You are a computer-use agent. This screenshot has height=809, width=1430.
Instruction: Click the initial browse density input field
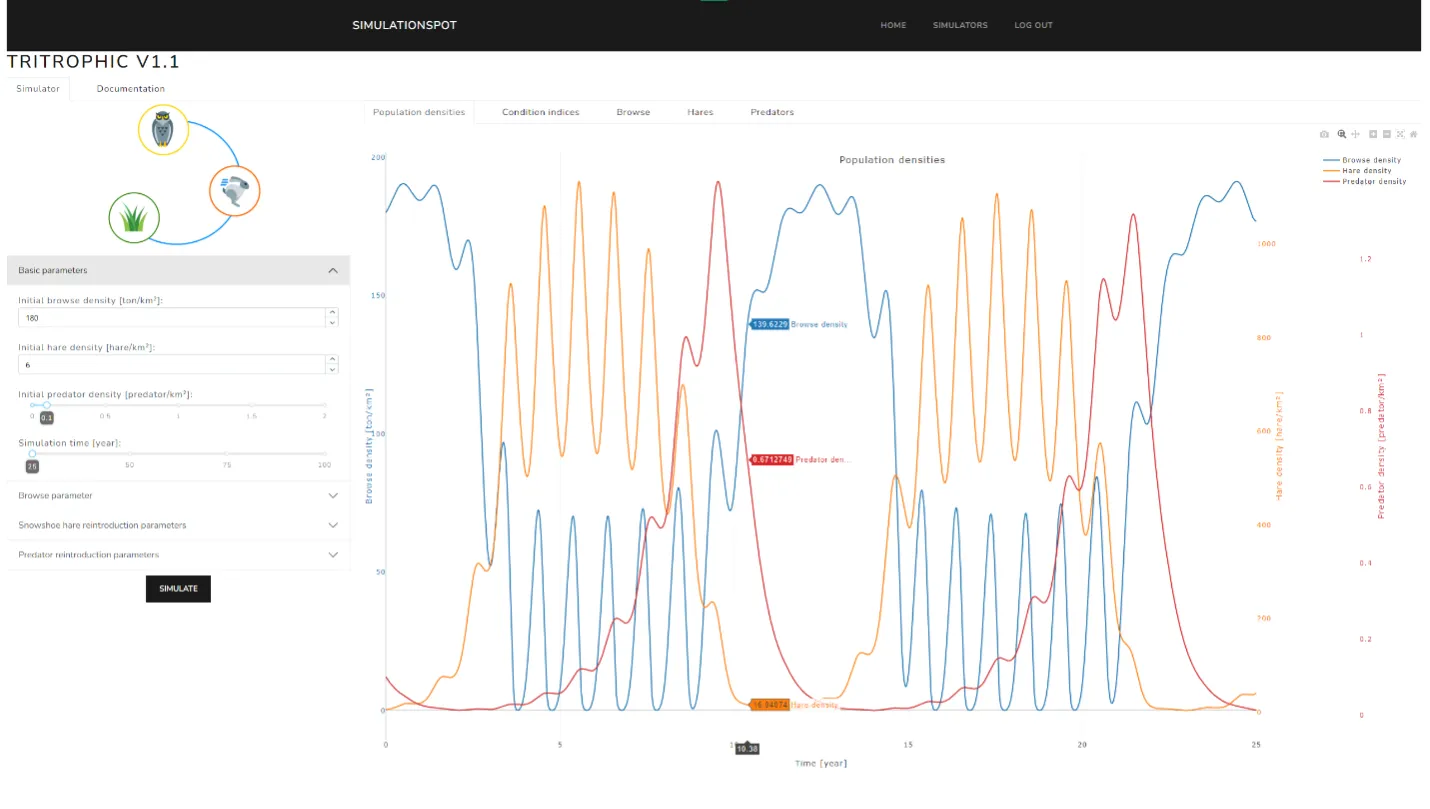point(172,317)
